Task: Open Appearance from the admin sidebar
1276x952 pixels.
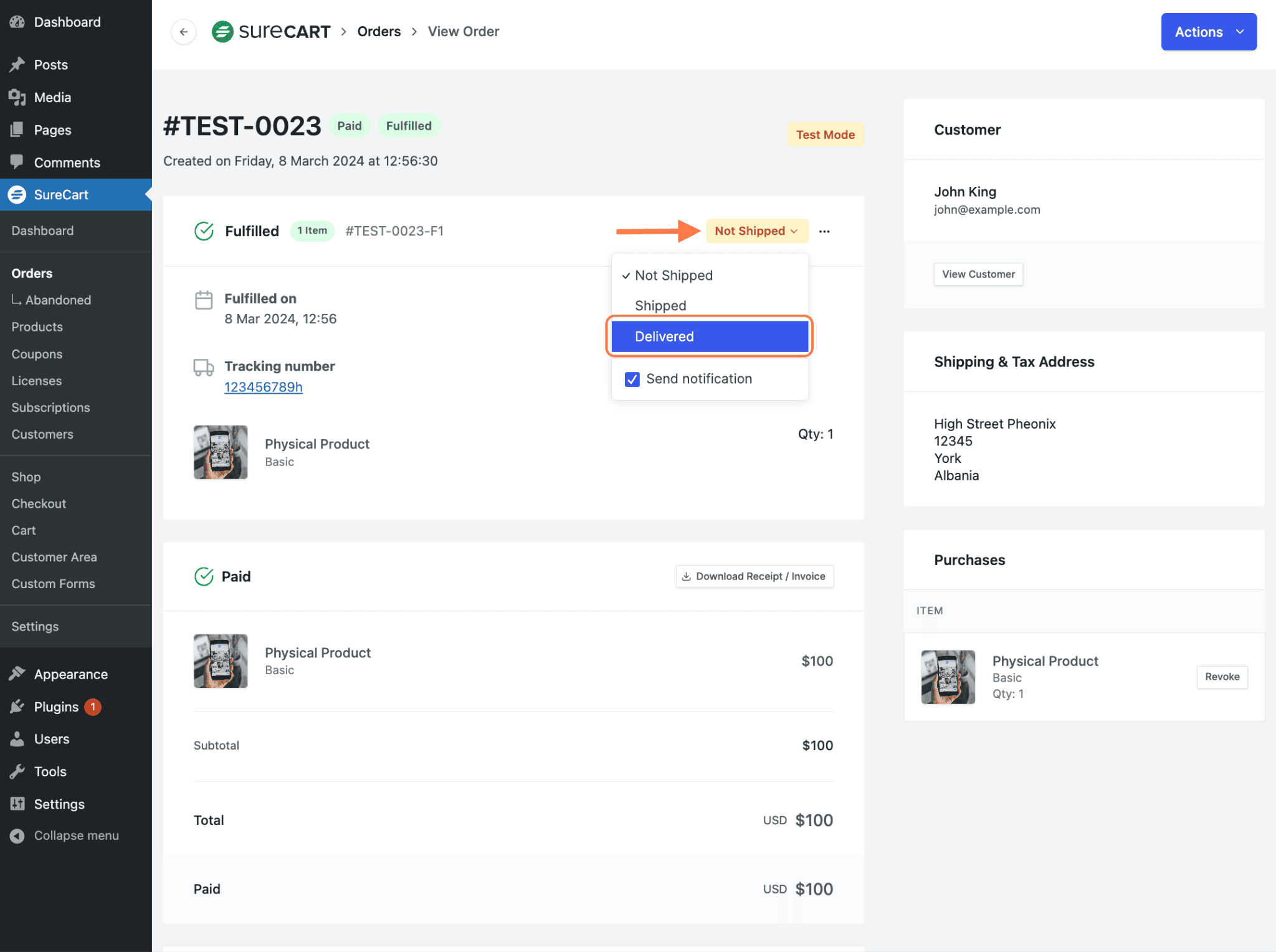Action: point(70,674)
